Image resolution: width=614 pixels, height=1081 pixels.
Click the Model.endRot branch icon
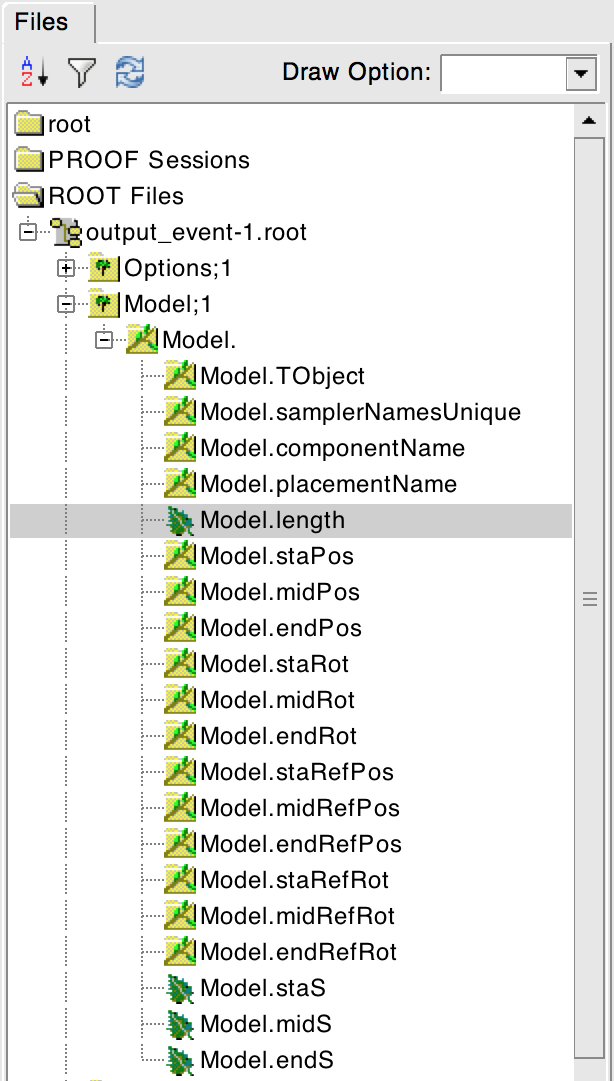pos(180,736)
